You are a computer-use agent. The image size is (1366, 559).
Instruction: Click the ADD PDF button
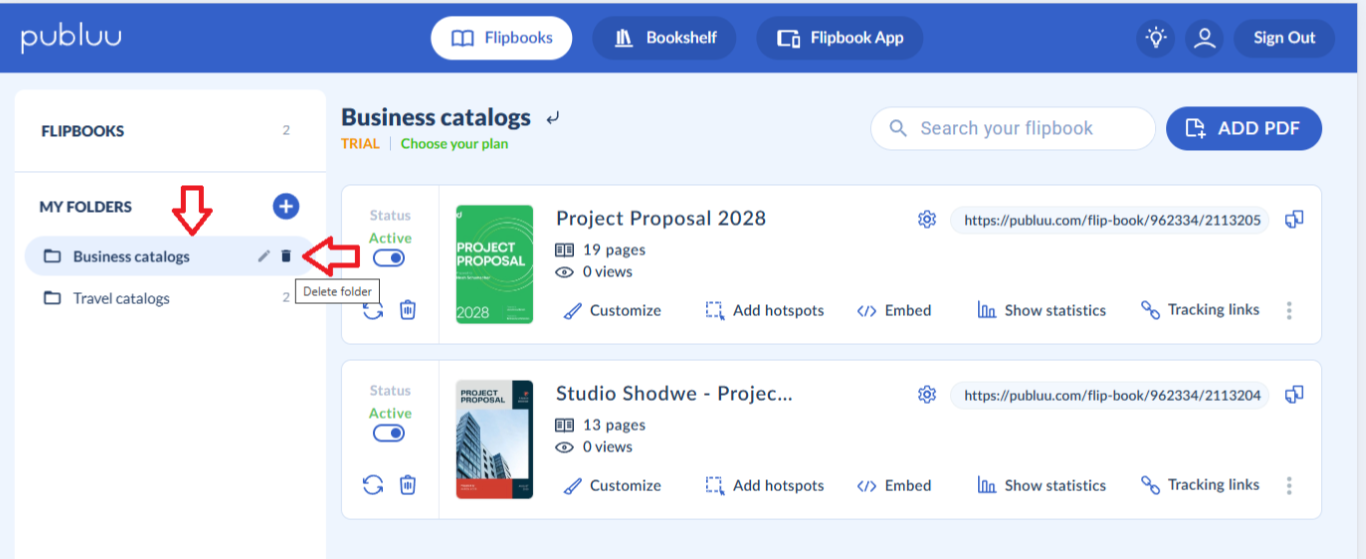(1244, 128)
